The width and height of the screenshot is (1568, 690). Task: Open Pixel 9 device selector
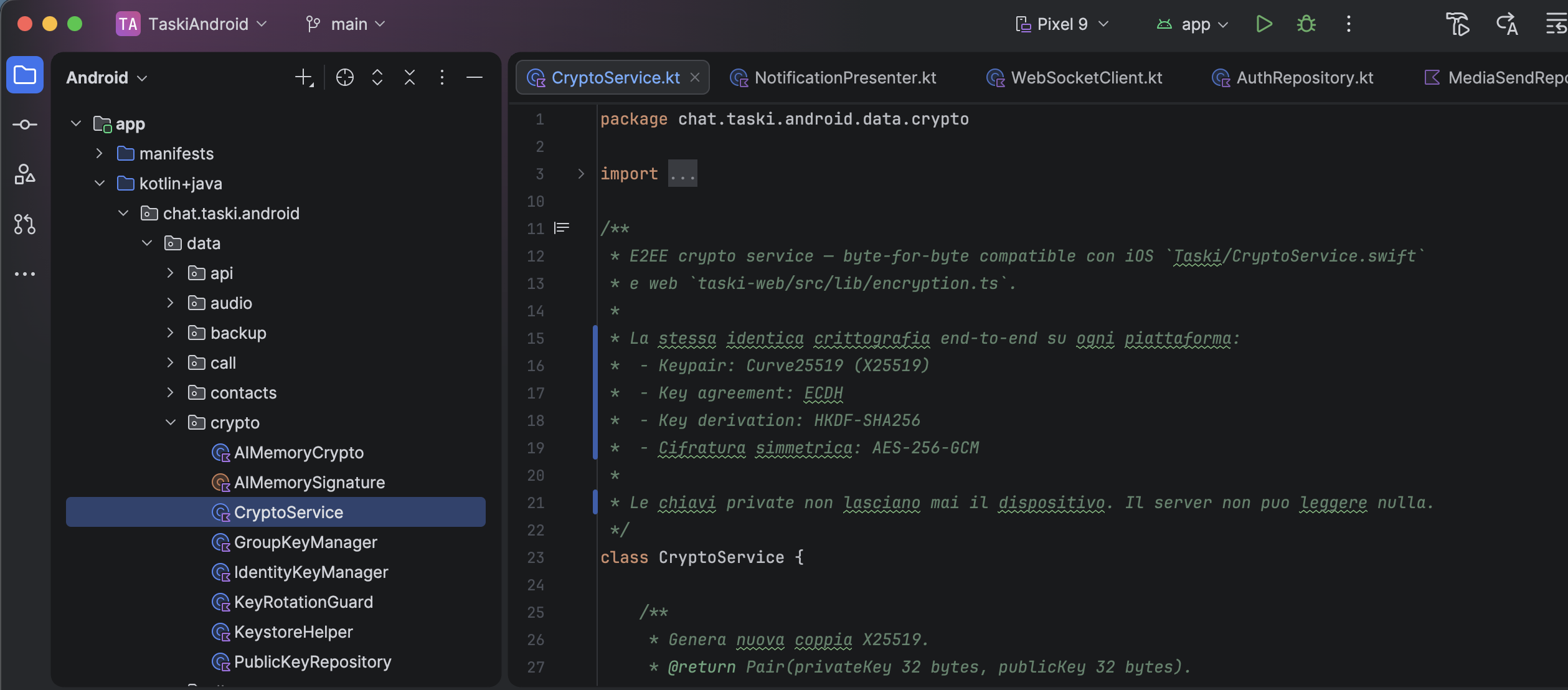(1062, 24)
